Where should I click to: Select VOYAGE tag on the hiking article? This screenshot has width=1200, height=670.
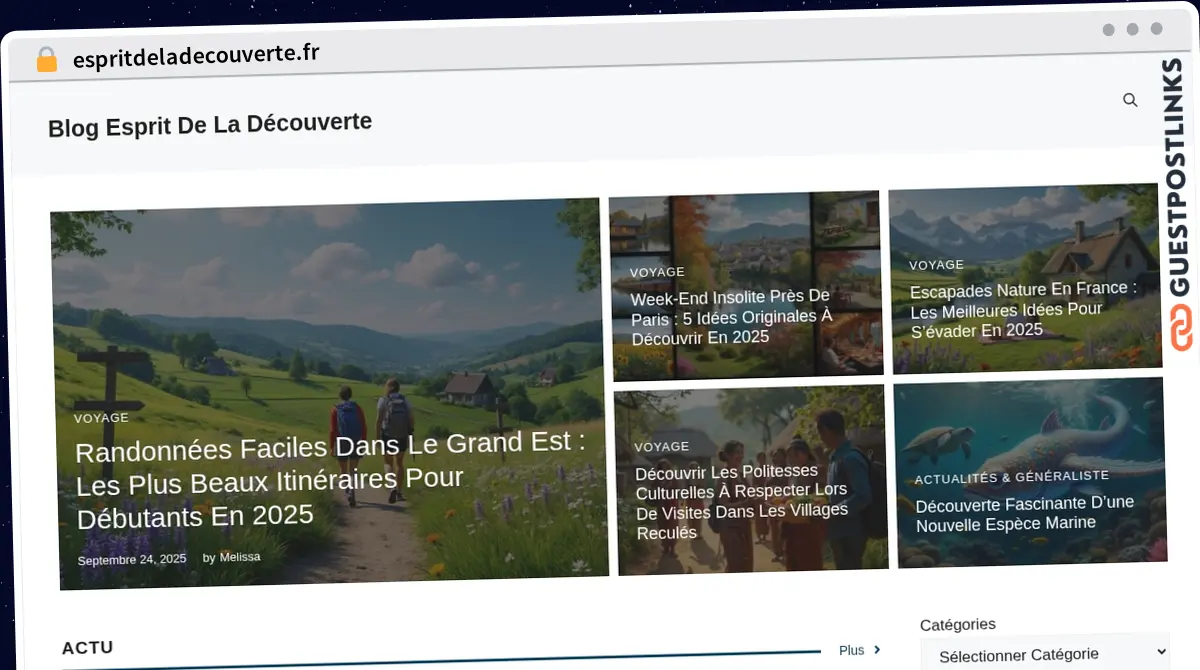coord(101,418)
